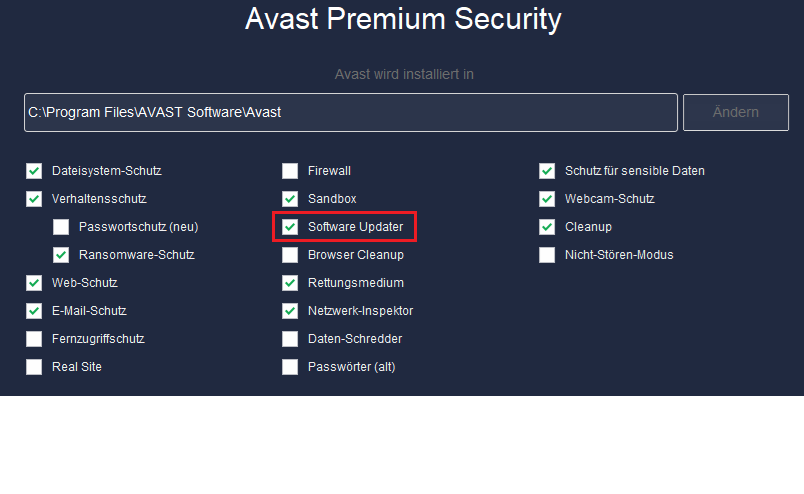Enable Passwortschutz (neu) checkbox
Screen dimensions: 804x494
(62, 227)
